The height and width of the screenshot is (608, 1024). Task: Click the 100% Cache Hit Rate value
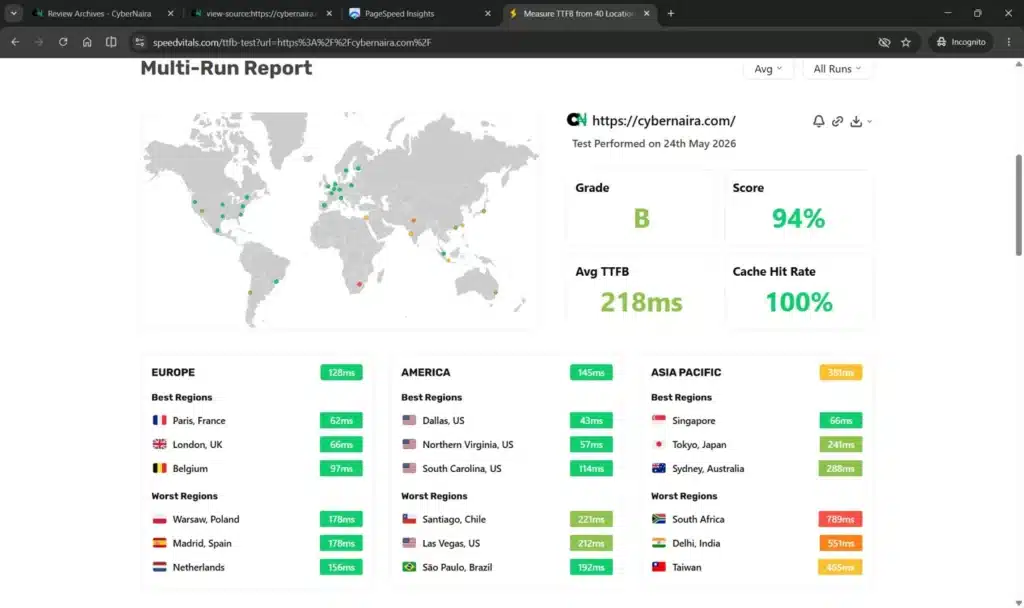(x=799, y=302)
